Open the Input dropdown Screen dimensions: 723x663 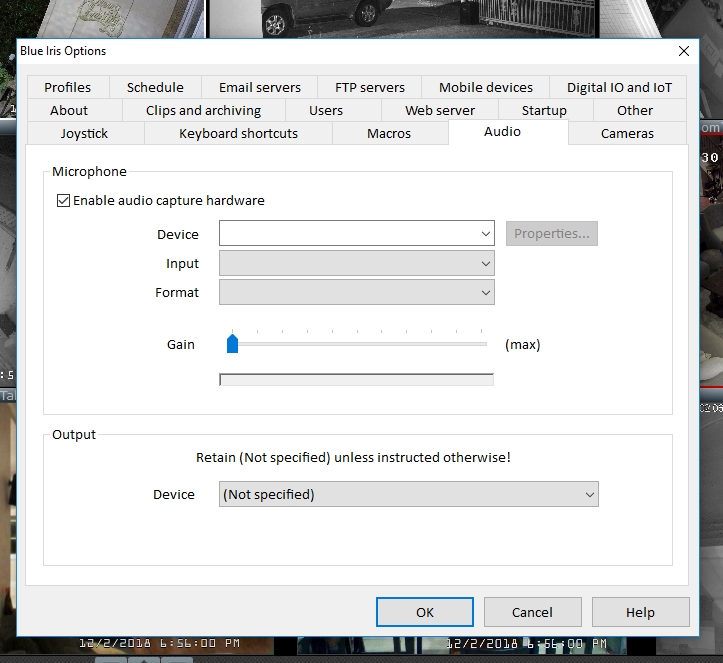[356, 263]
